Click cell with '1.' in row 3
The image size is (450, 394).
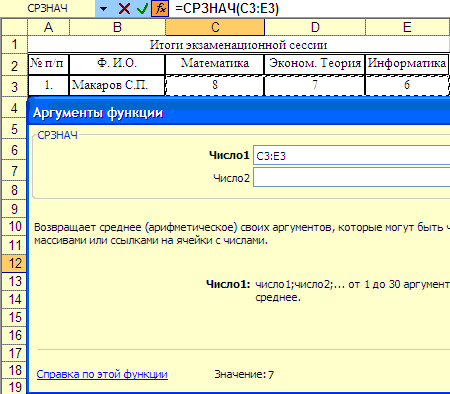[x=48, y=85]
